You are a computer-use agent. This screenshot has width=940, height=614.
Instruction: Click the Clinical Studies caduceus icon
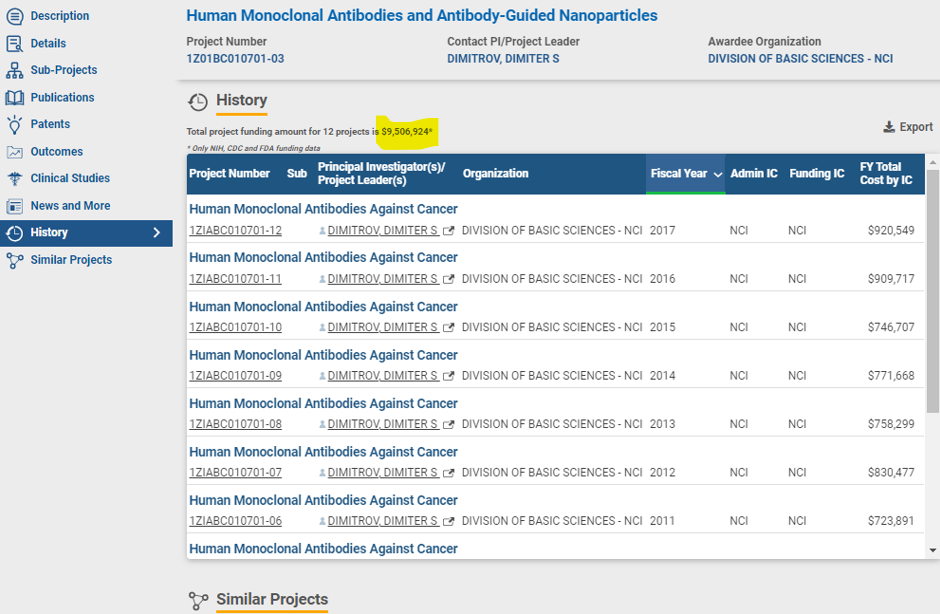pyautogui.click(x=14, y=179)
